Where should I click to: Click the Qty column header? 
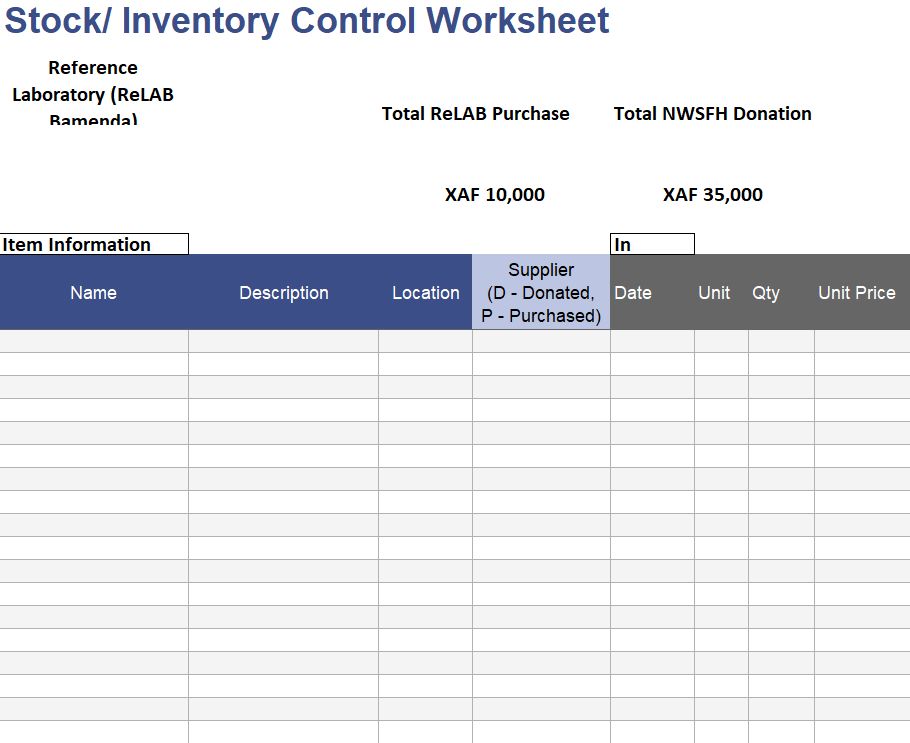(x=781, y=292)
